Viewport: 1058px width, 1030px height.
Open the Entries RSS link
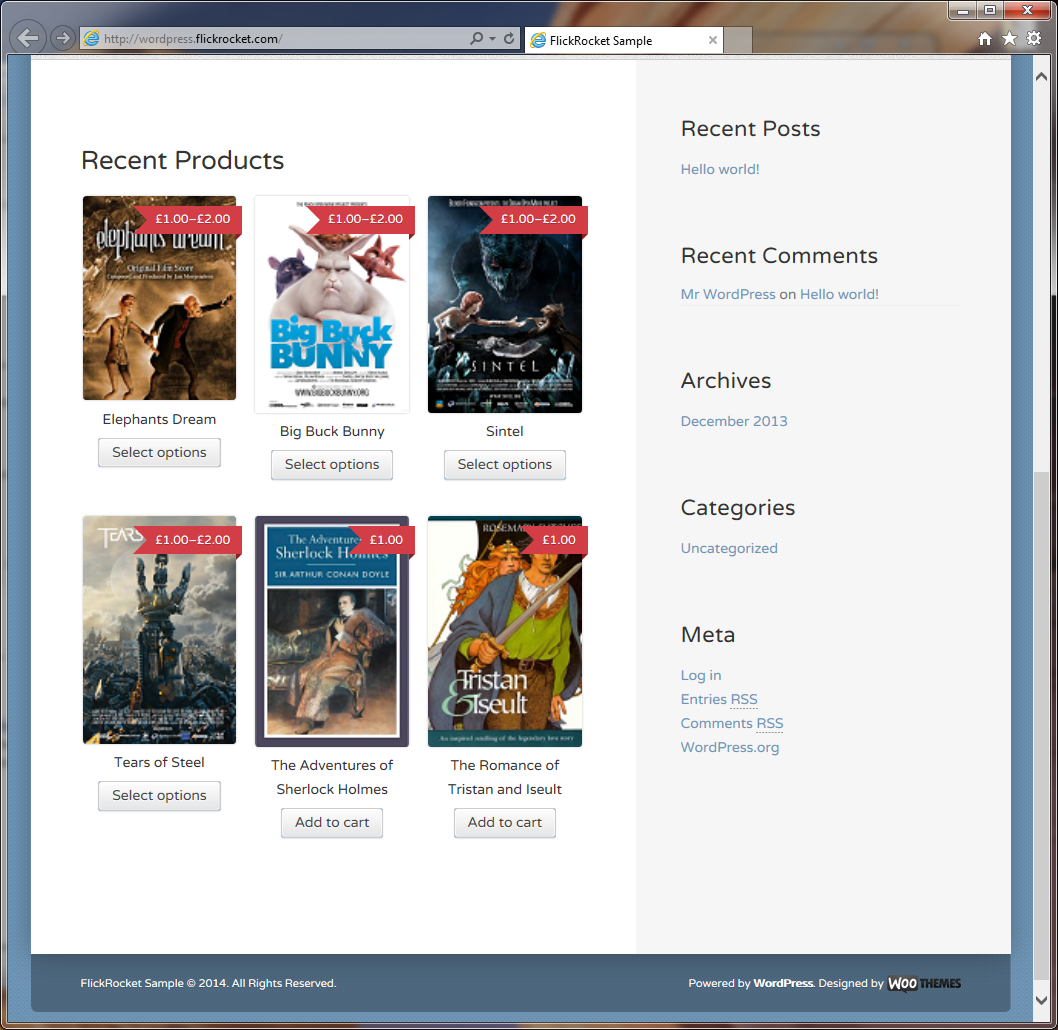[x=719, y=699]
